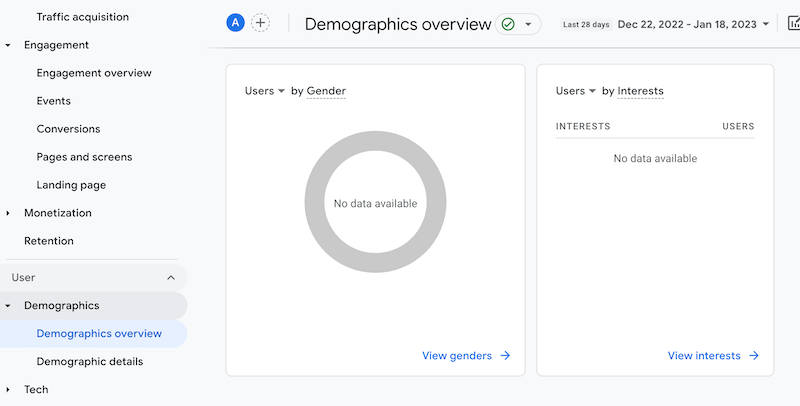Expand the Monetization section triangle
This screenshot has height=406, width=800.
[9, 213]
